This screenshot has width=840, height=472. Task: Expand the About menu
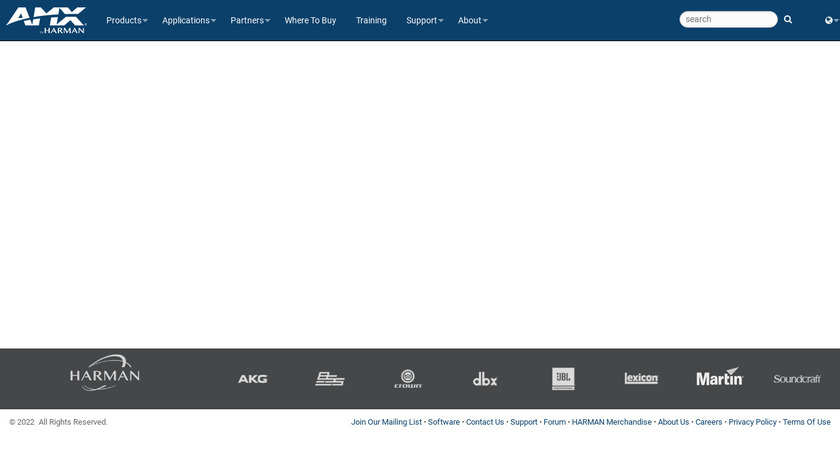[473, 20]
